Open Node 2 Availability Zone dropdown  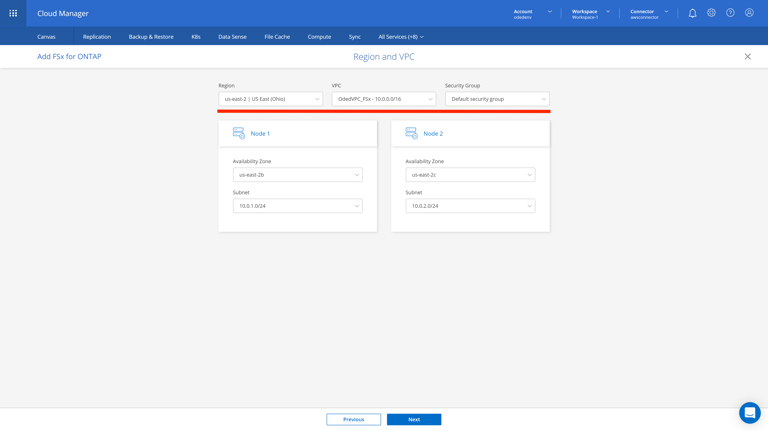click(470, 175)
